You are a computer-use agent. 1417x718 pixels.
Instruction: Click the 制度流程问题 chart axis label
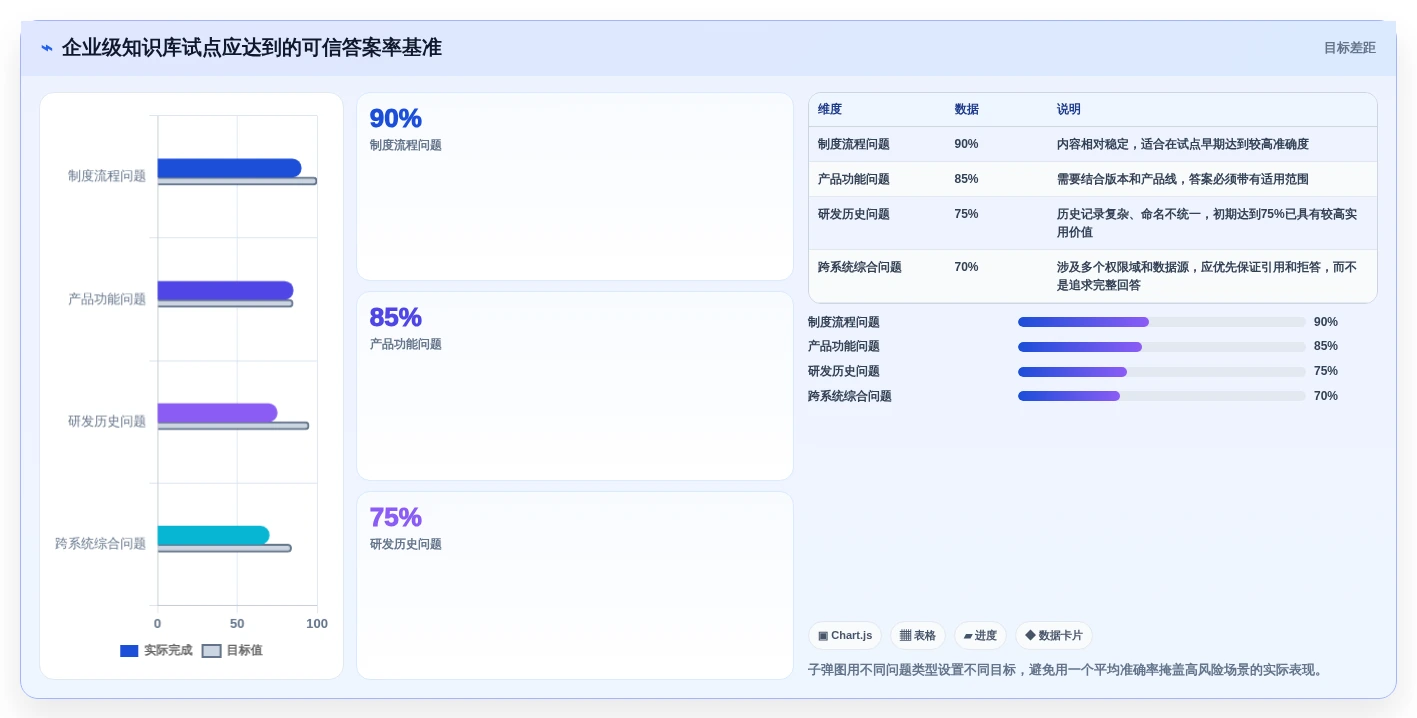pyautogui.click(x=107, y=176)
